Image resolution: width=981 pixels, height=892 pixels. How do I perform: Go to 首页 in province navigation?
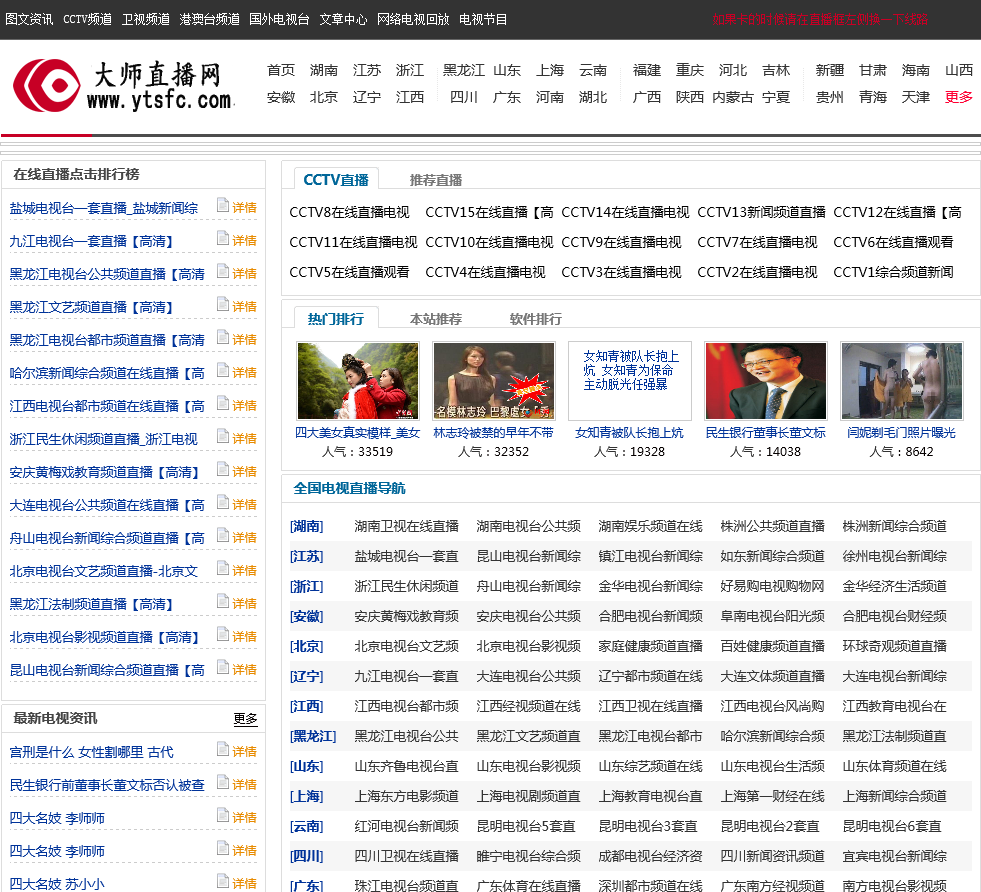[281, 70]
